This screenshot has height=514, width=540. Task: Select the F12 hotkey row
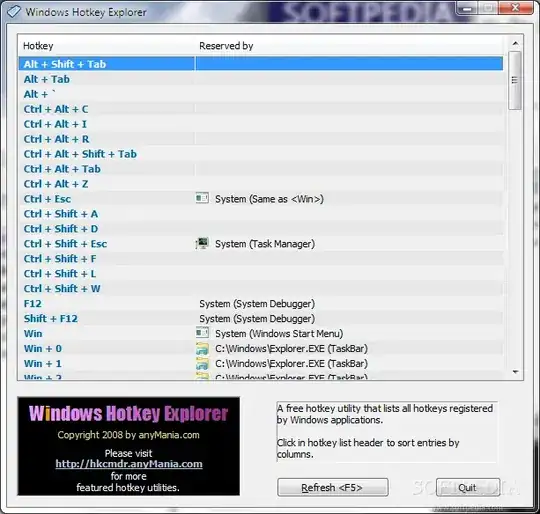(x=261, y=304)
